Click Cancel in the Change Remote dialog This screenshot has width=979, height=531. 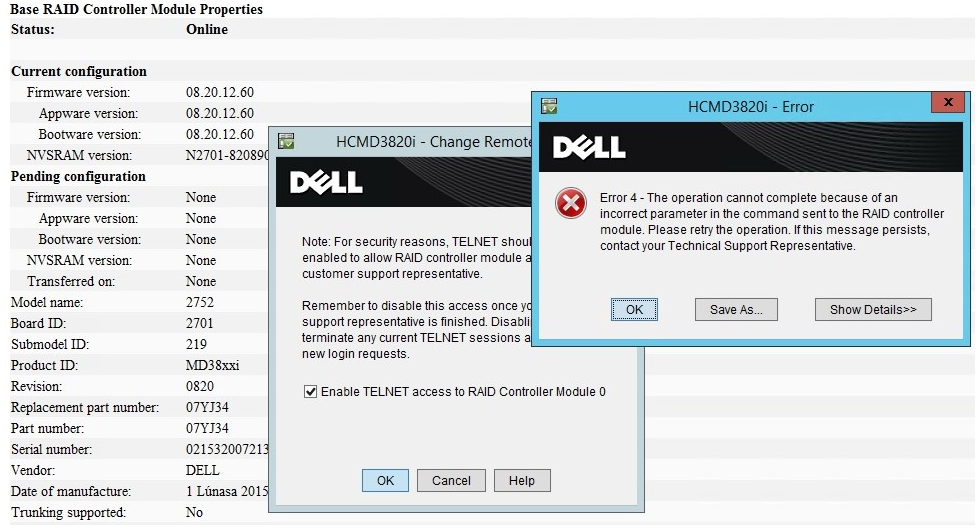(x=451, y=480)
